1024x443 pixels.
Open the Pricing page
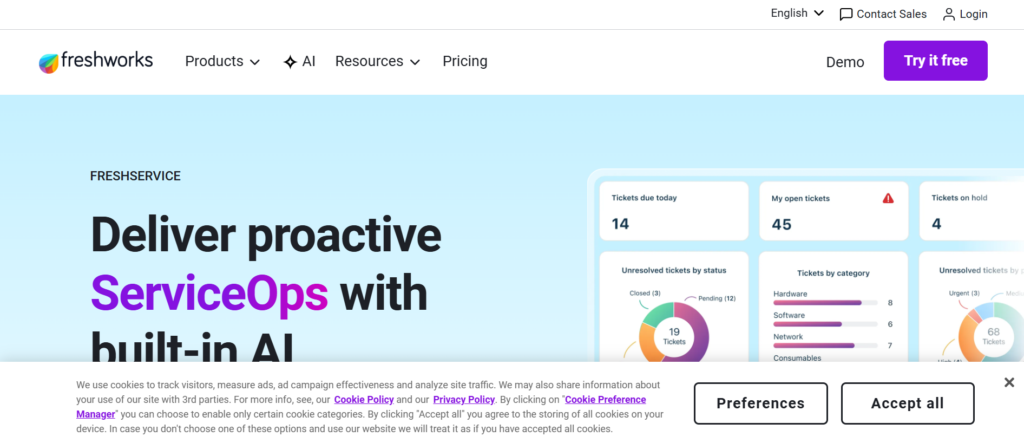pyautogui.click(x=465, y=62)
